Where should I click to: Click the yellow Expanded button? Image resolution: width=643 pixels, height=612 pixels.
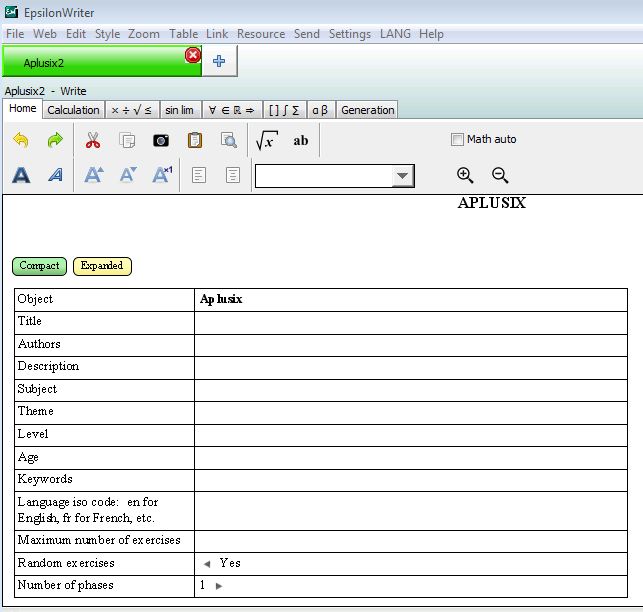click(102, 266)
